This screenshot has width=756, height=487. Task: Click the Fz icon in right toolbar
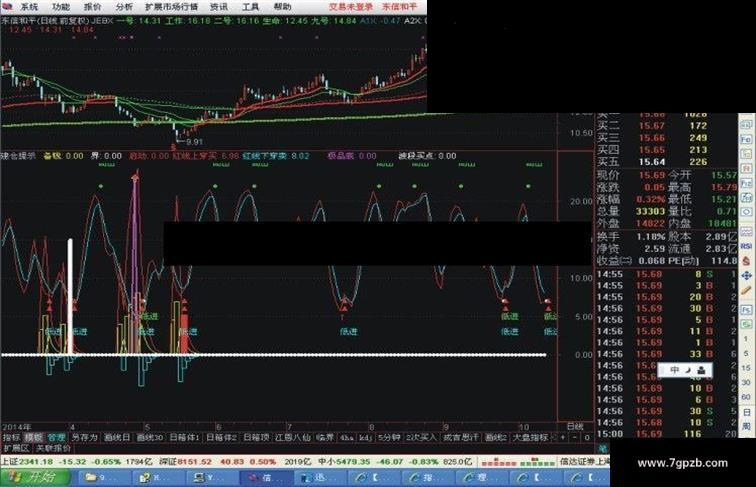click(745, 182)
